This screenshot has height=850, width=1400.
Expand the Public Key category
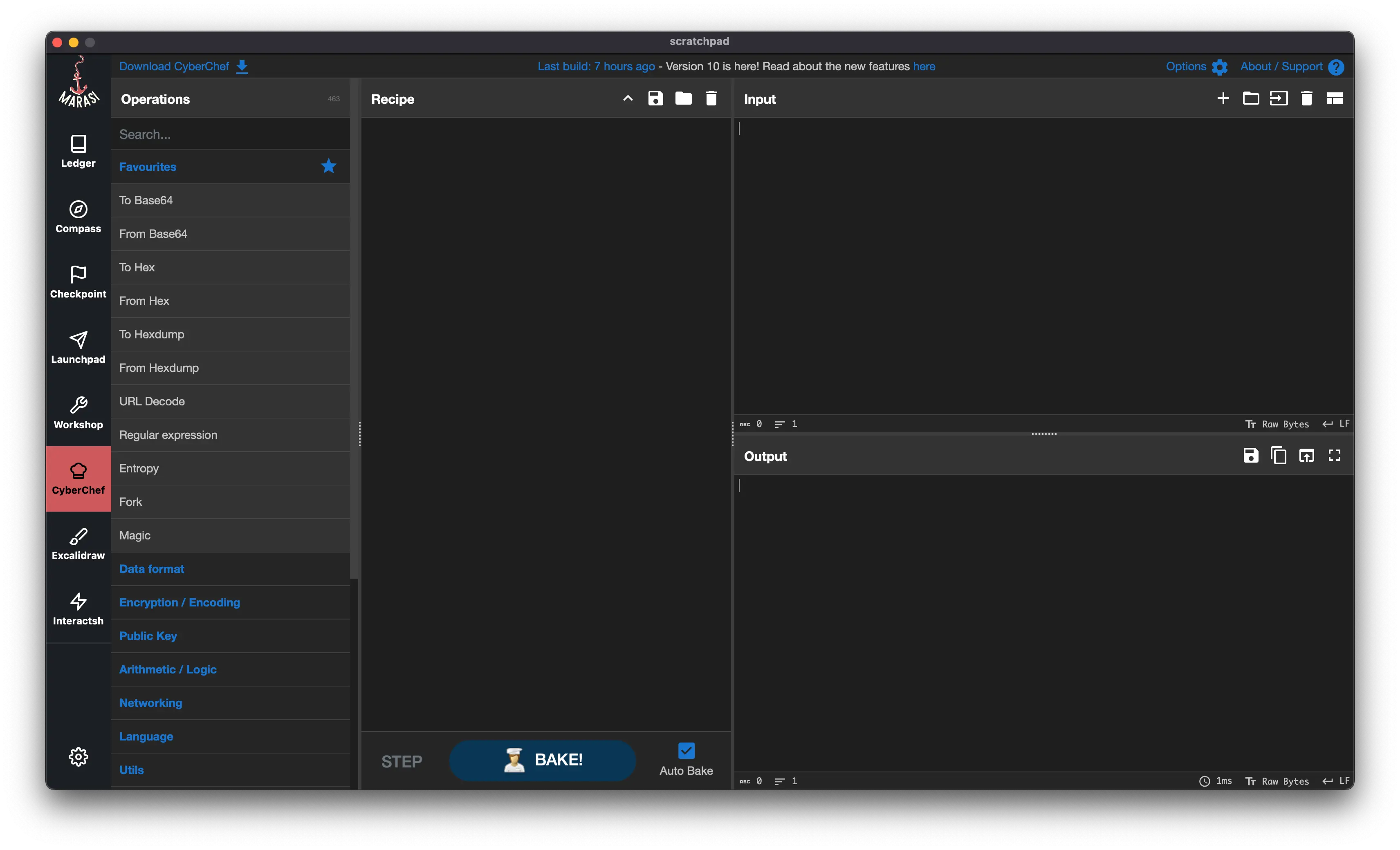[230, 635]
